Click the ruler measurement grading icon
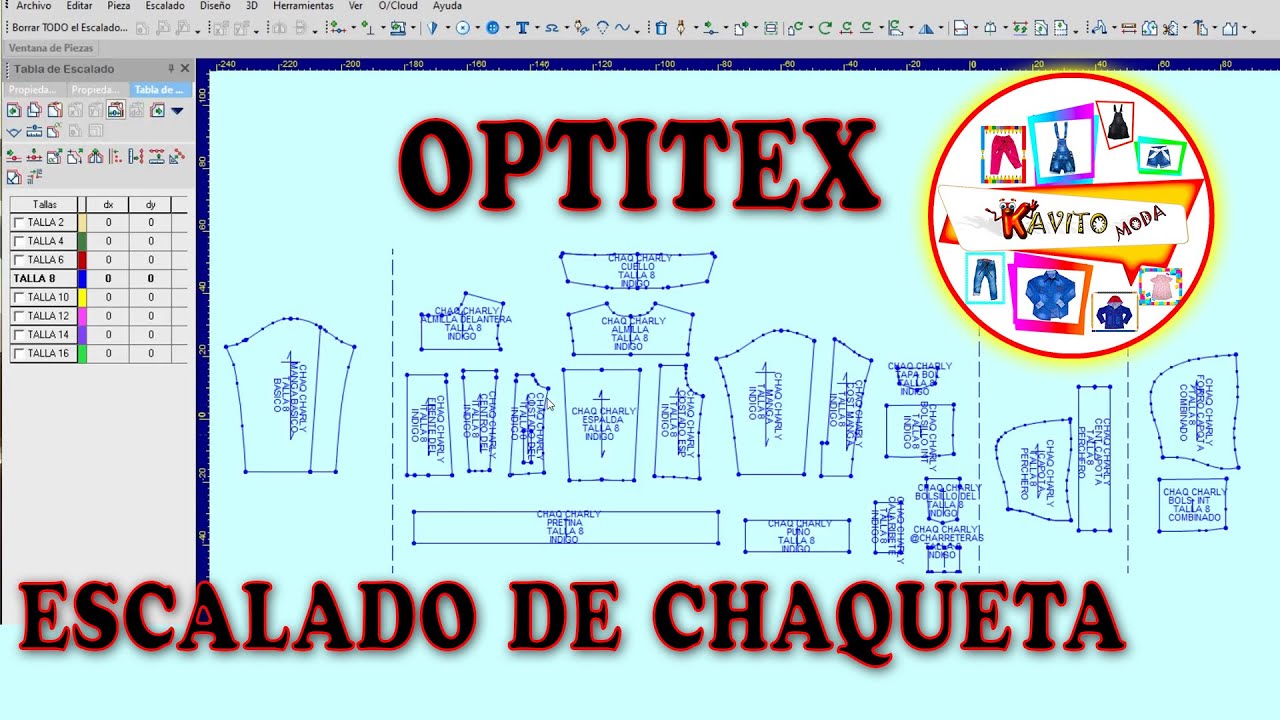This screenshot has width=1280, height=720. 34,131
